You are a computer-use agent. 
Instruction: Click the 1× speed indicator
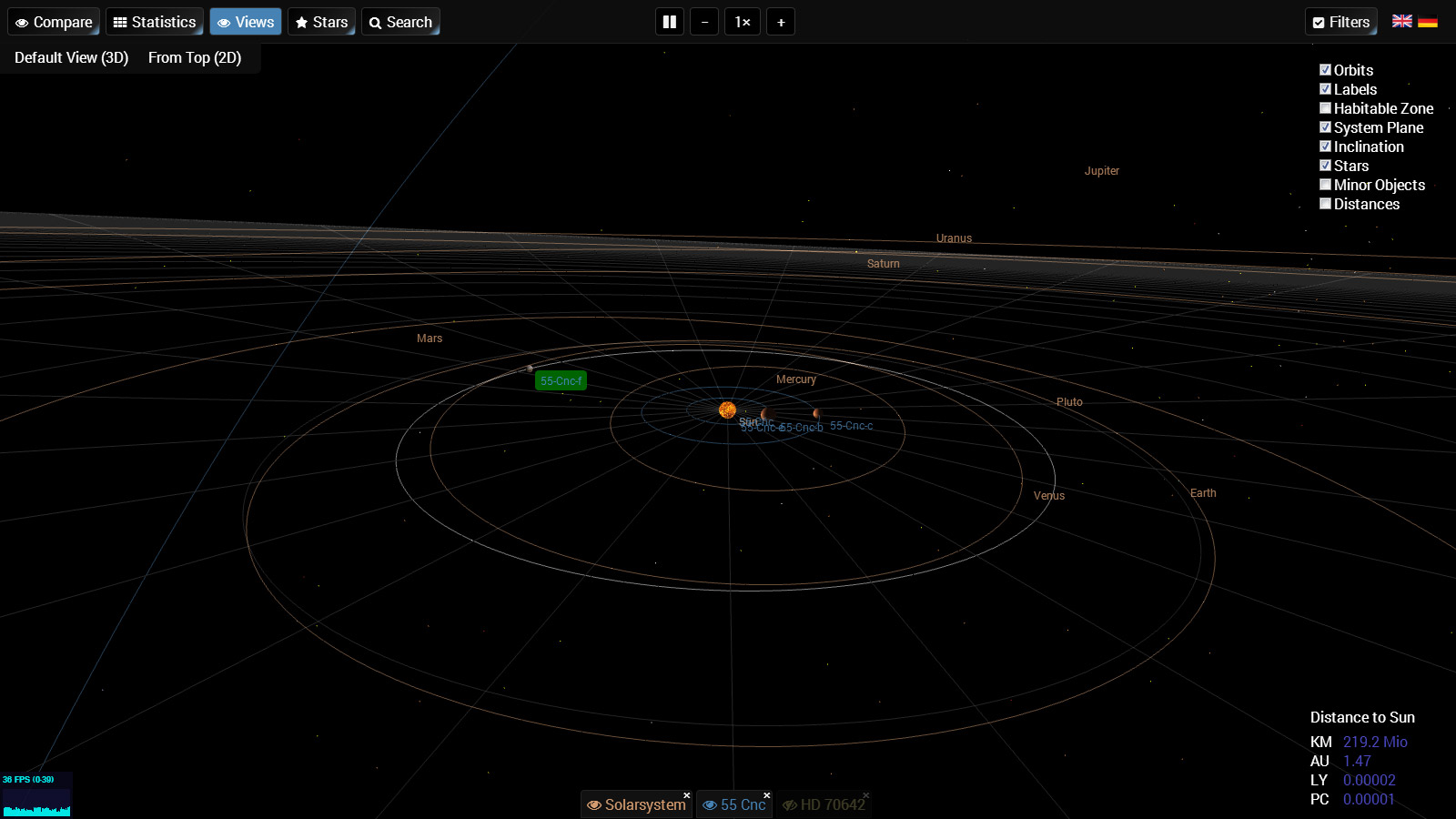(x=743, y=22)
